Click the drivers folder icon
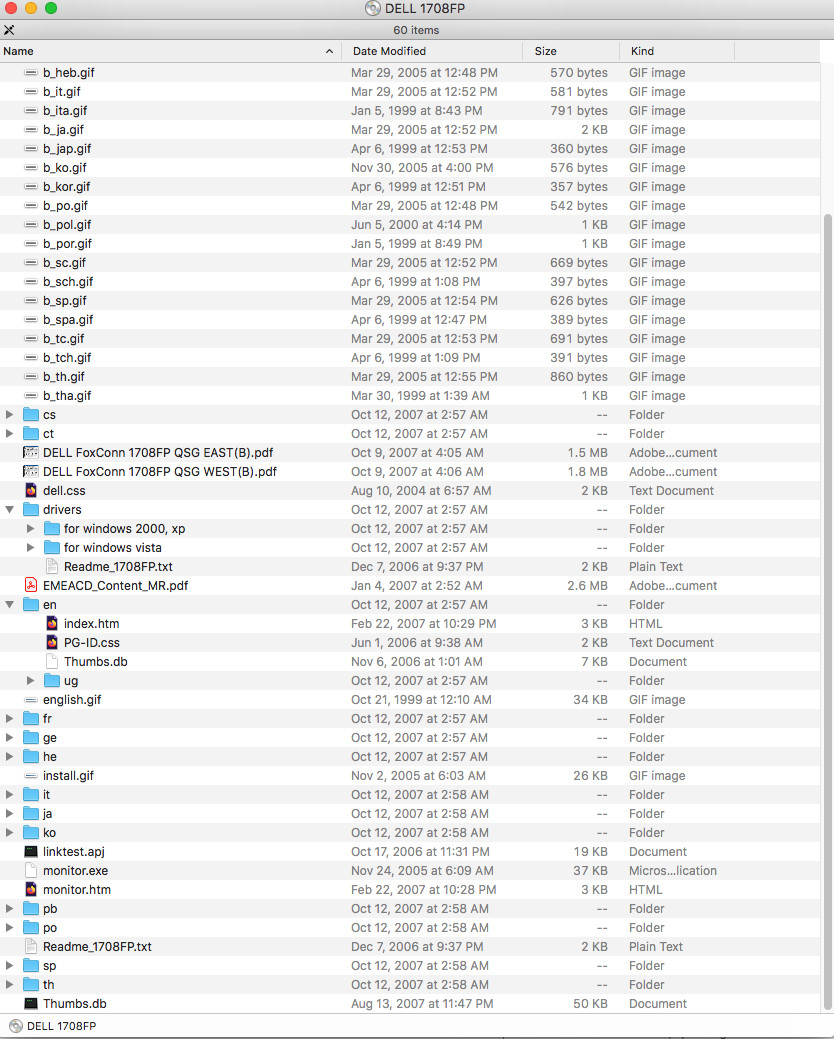This screenshot has width=834, height=1039. (30, 510)
